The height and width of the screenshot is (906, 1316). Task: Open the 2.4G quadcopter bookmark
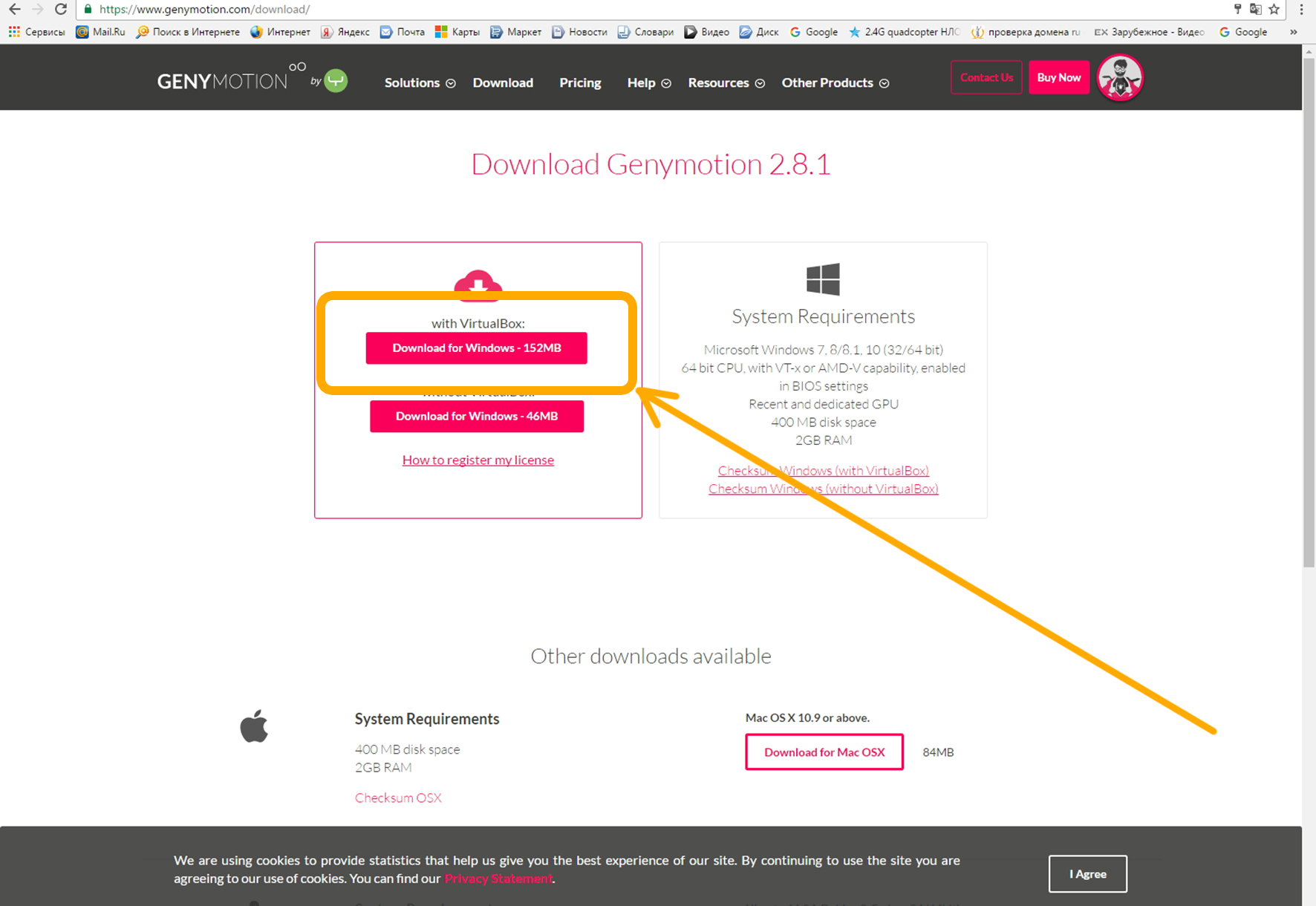pyautogui.click(x=905, y=32)
